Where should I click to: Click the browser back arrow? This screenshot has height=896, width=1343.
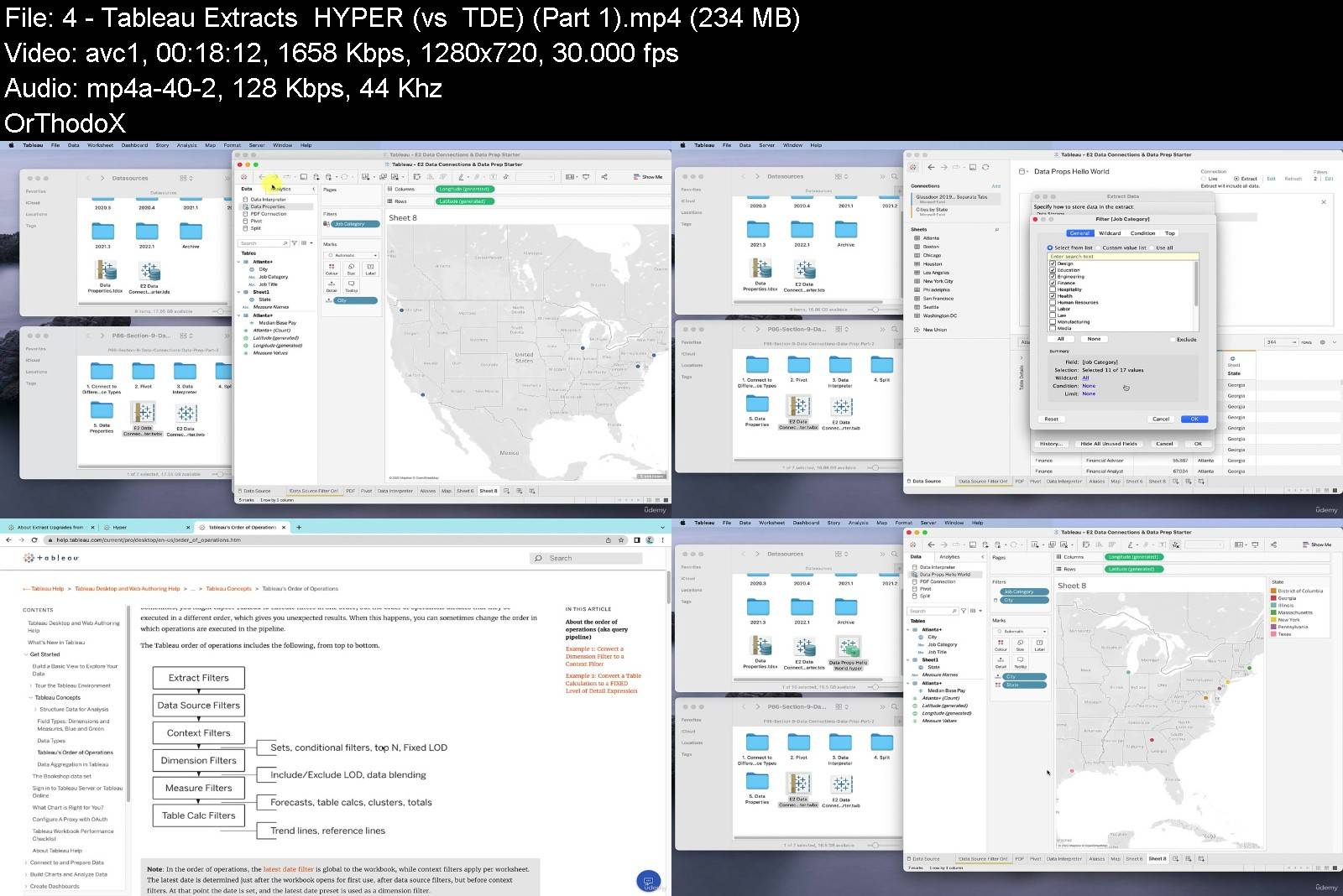pyautogui.click(x=8, y=540)
